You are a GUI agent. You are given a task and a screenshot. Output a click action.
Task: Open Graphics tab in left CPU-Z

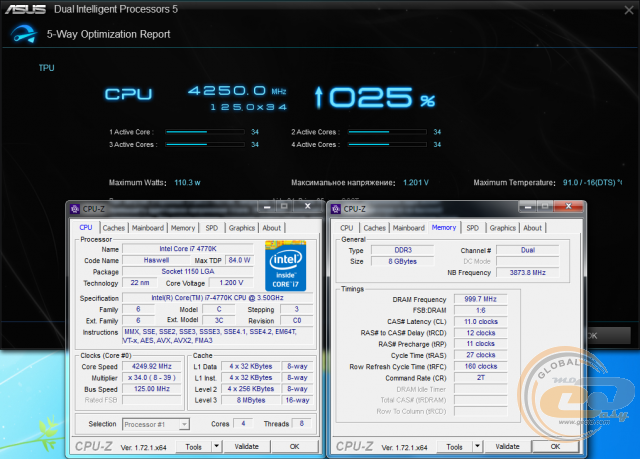tap(242, 228)
